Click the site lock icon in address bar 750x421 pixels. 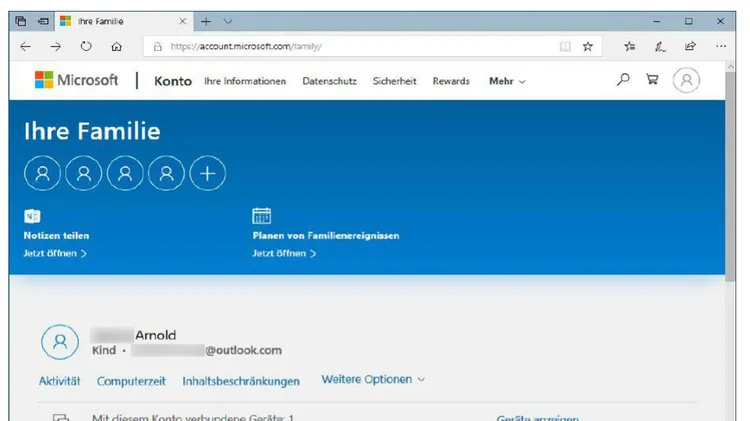pyautogui.click(x=157, y=46)
